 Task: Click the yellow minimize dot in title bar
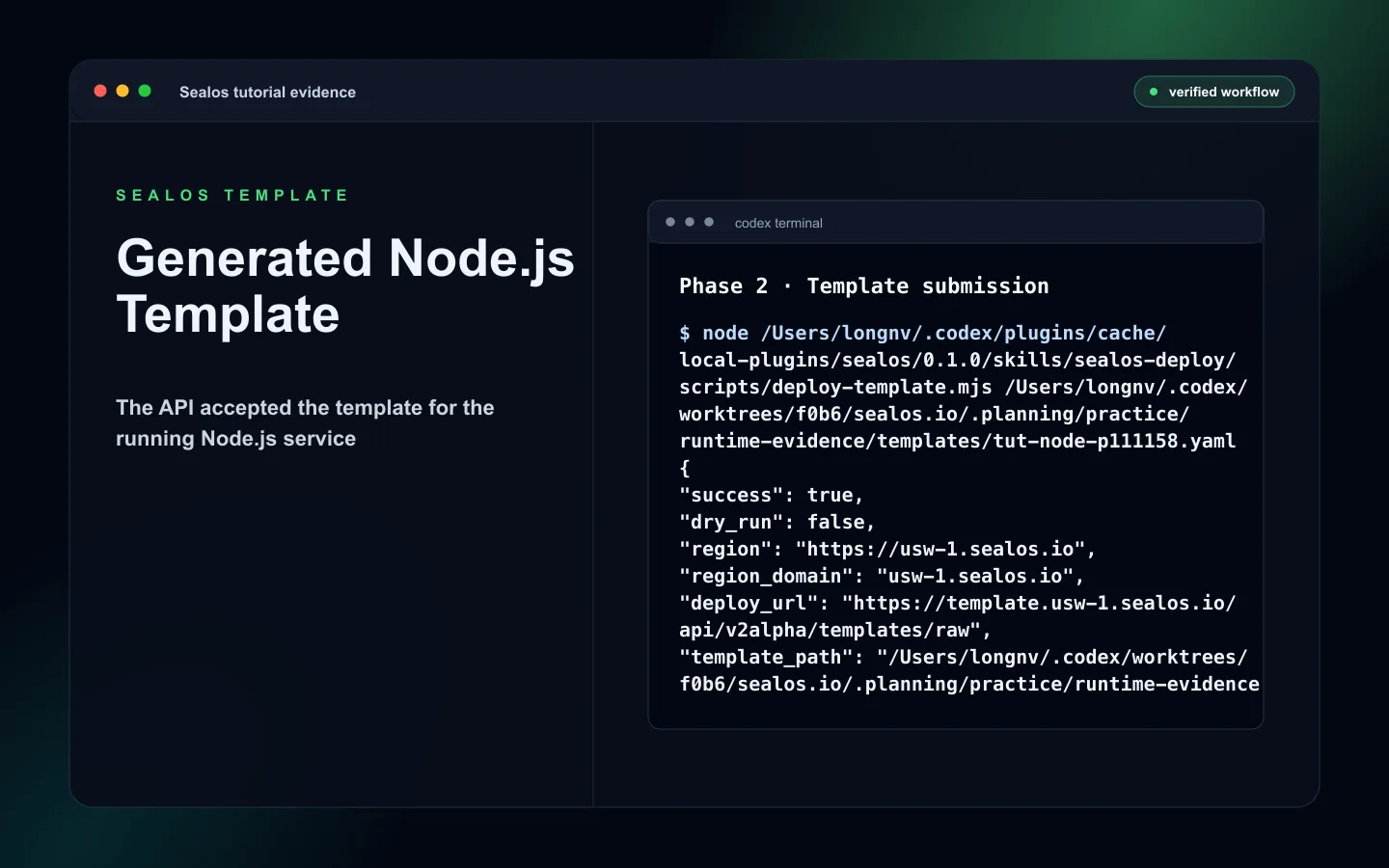click(123, 91)
